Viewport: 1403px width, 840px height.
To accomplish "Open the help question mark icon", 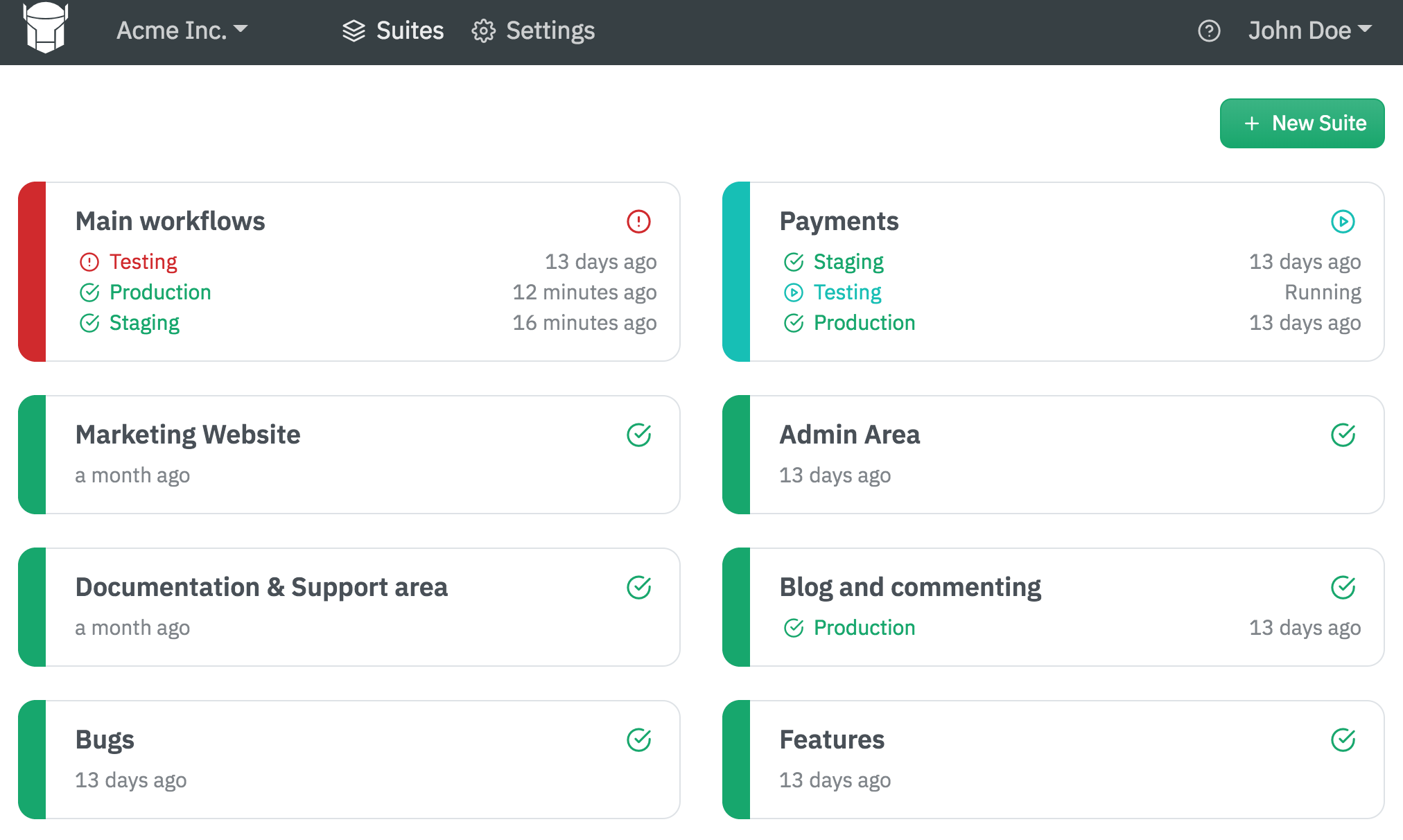I will click(1209, 30).
